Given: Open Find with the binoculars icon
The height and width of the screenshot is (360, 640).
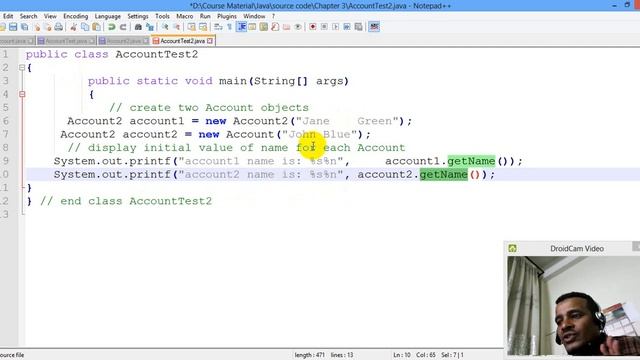Looking at the screenshot, I should coord(138,27).
